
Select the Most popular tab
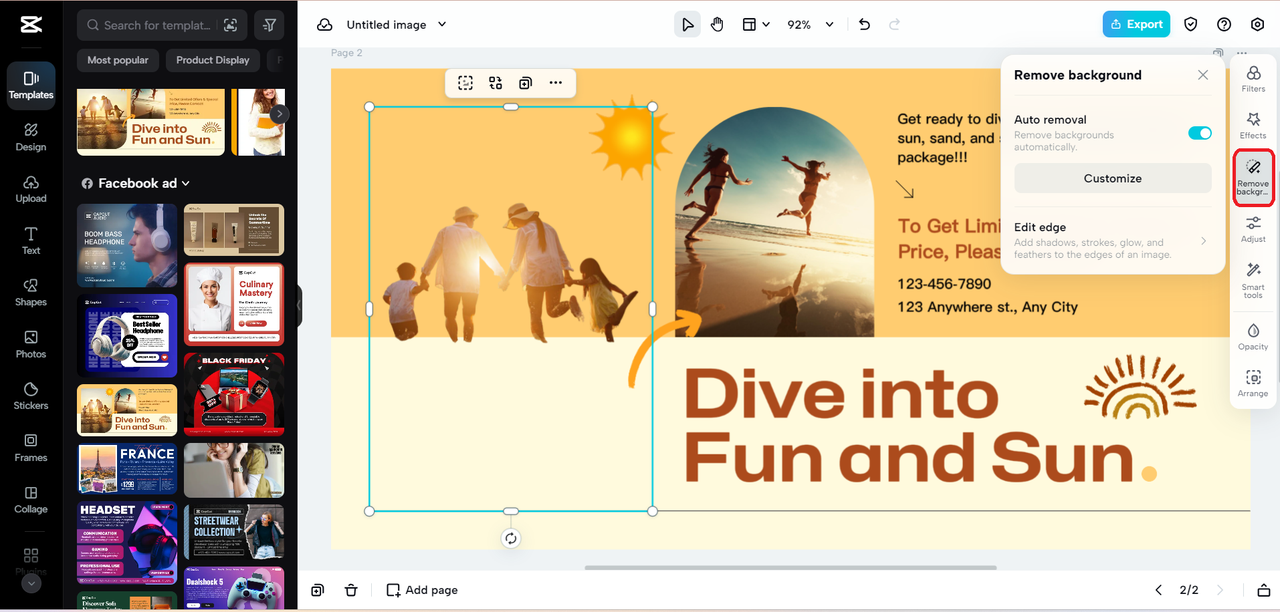(x=118, y=60)
